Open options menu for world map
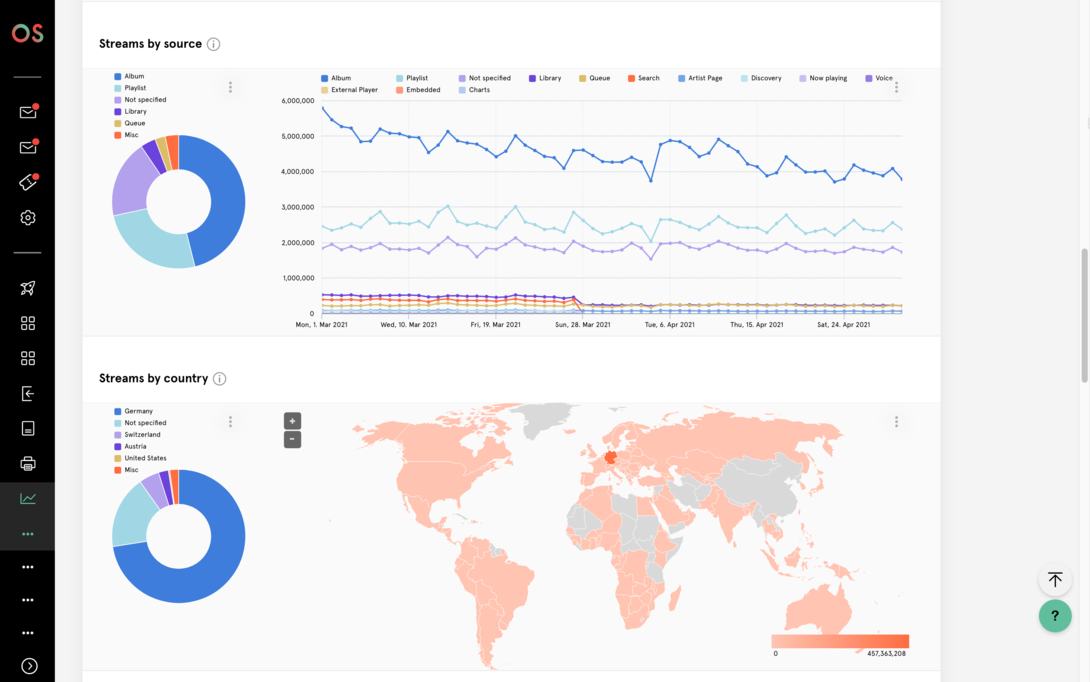 coord(896,422)
